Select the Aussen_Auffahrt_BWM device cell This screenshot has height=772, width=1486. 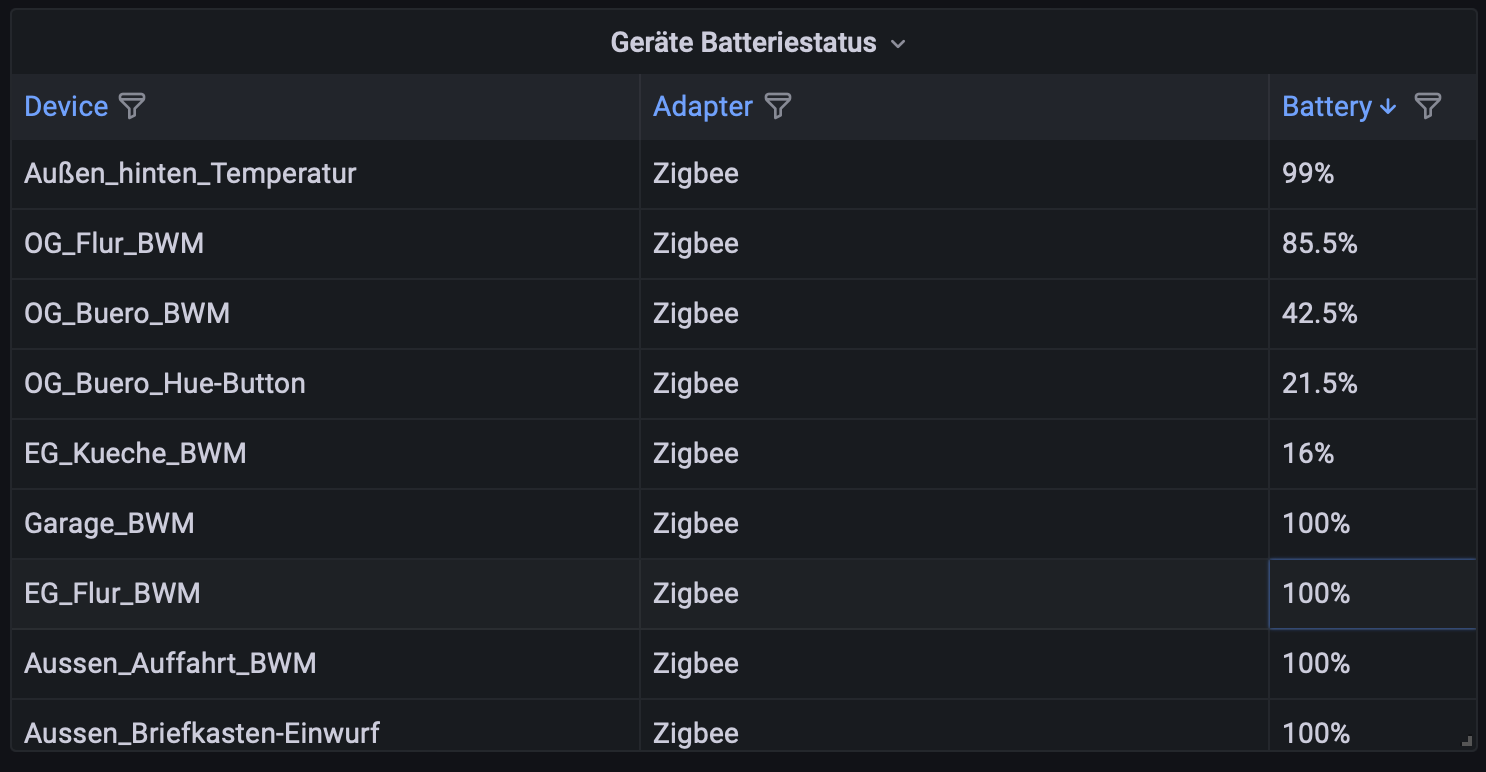click(326, 664)
